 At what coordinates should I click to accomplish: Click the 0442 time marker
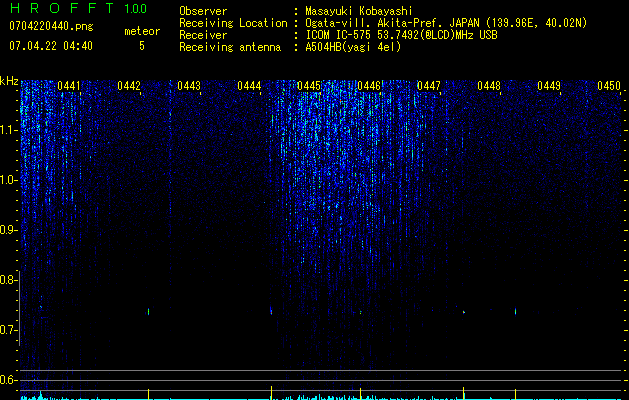(129, 86)
